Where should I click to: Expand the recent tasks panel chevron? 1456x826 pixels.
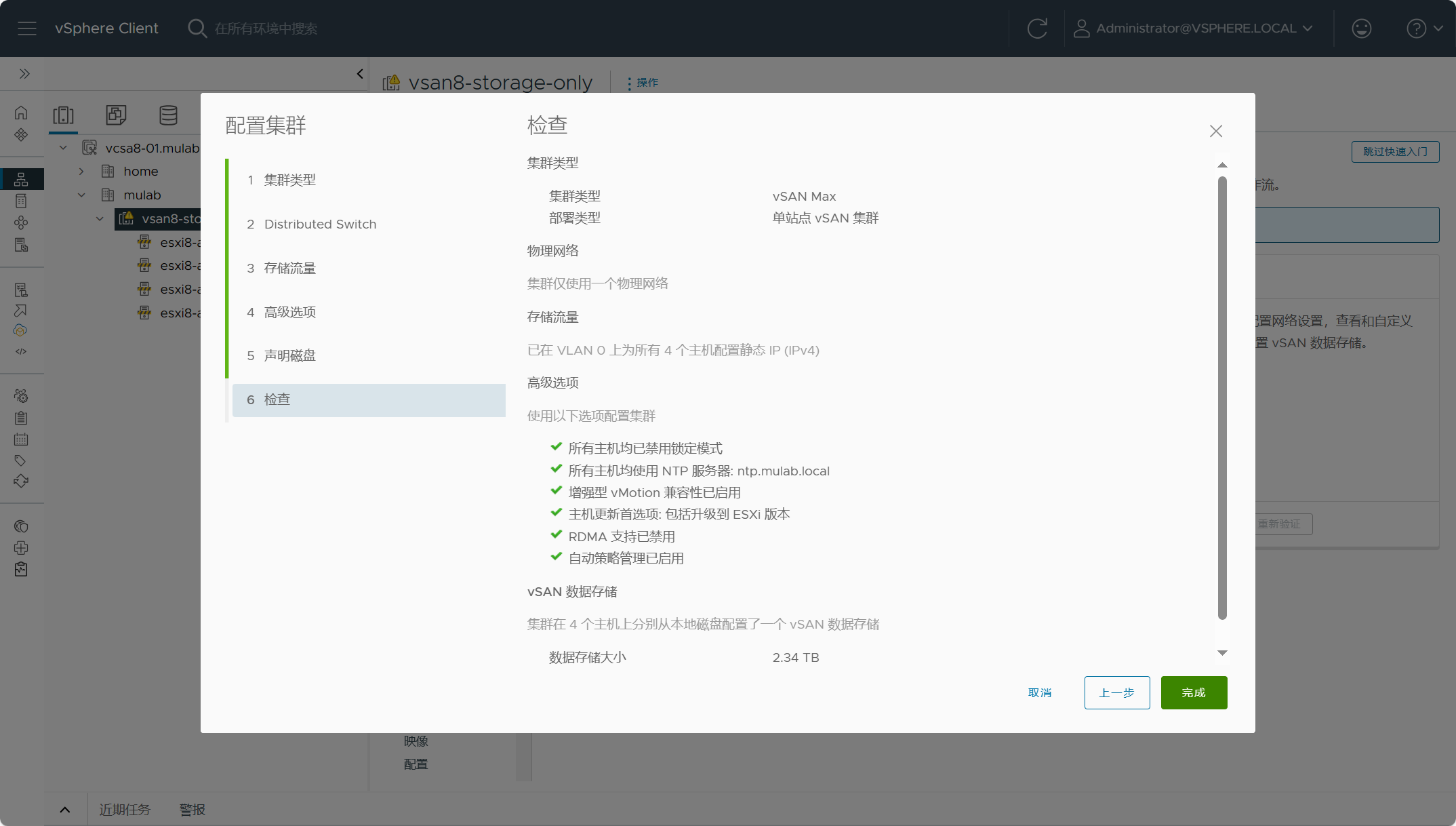tap(65, 810)
